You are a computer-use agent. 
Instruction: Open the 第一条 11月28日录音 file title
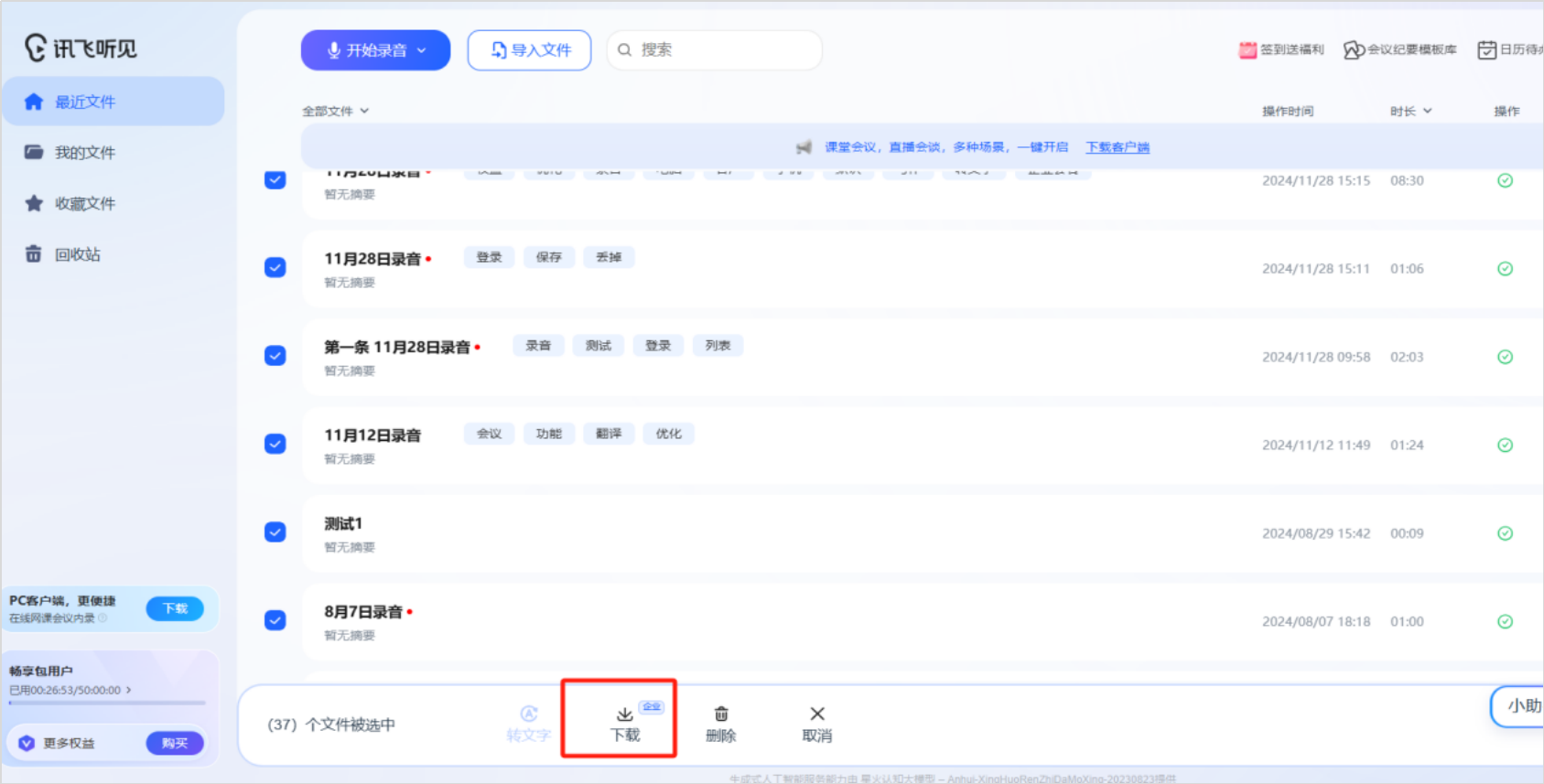pos(397,347)
